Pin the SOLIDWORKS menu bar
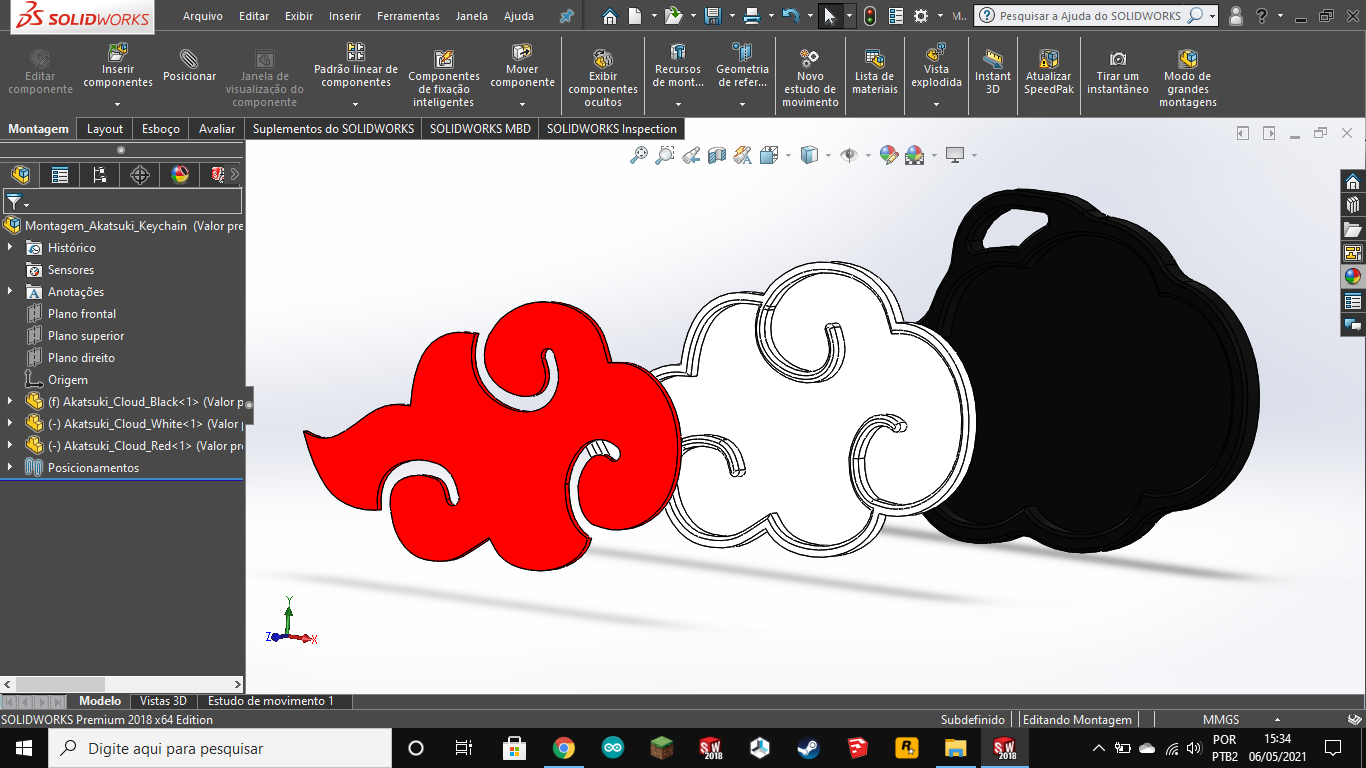 point(566,16)
